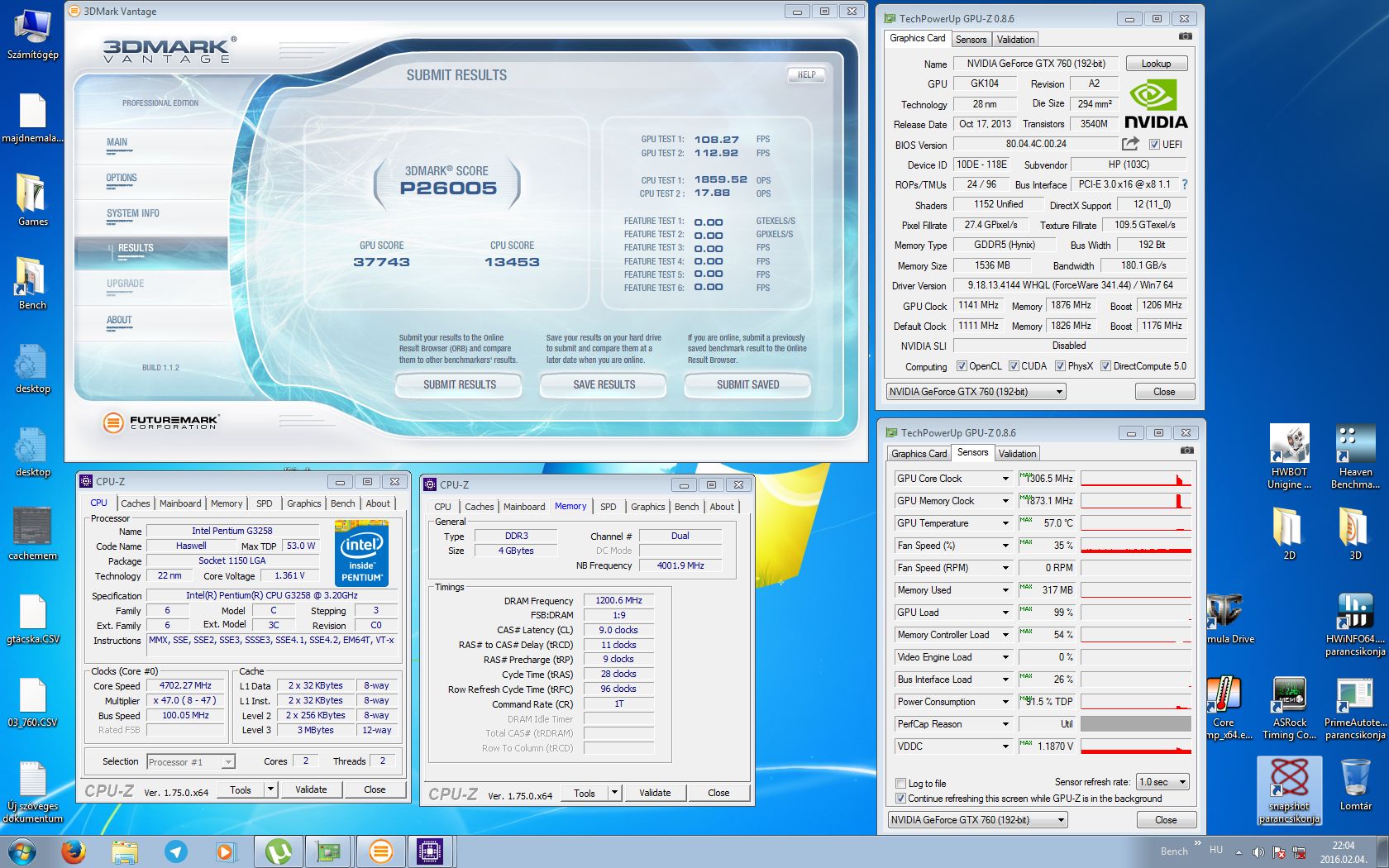Open SYSTEM INFO in 3DMark Vantage sidebar
The image size is (1389, 868).
click(132, 214)
